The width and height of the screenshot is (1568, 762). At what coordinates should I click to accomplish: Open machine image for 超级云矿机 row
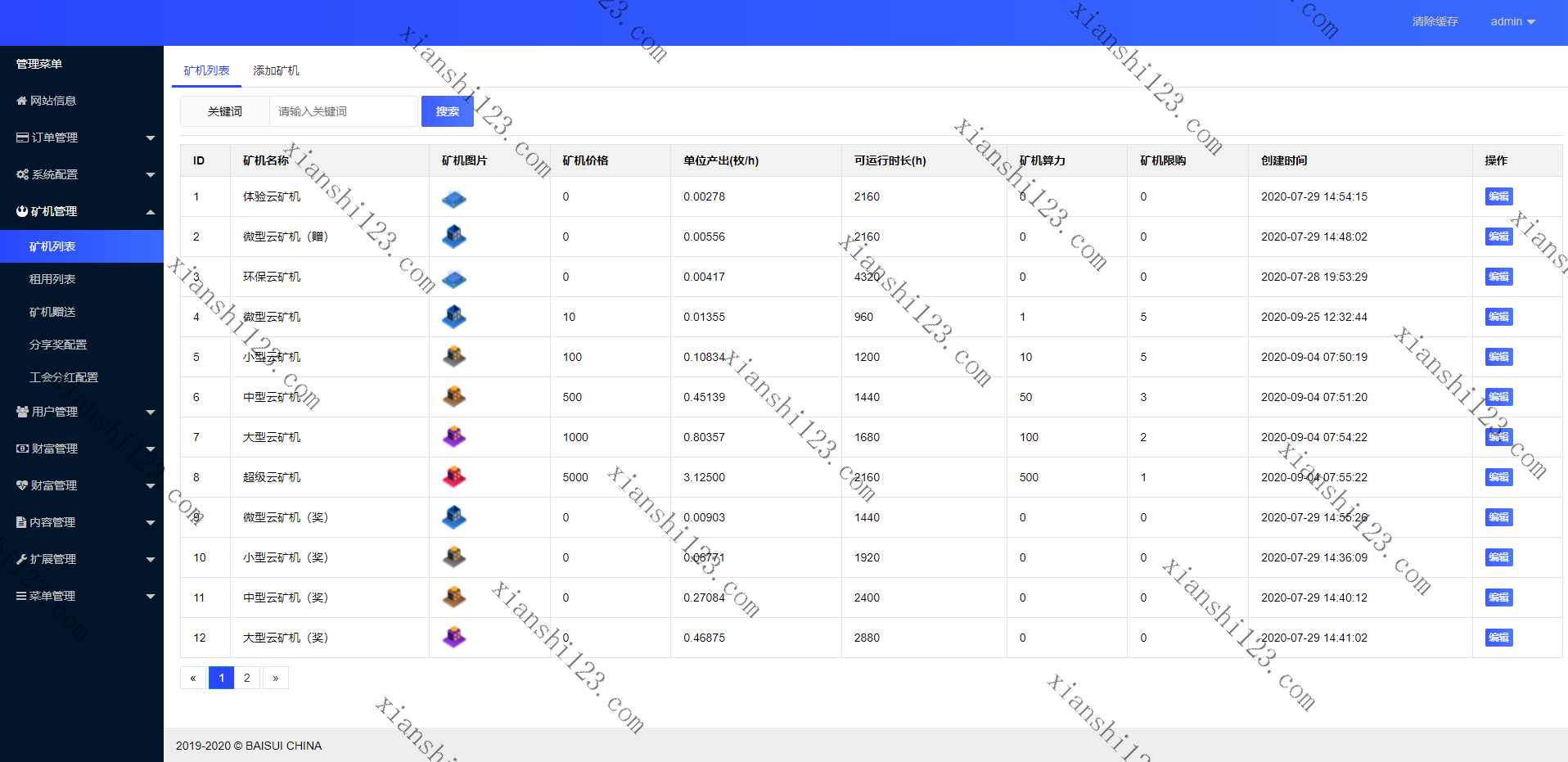[454, 477]
